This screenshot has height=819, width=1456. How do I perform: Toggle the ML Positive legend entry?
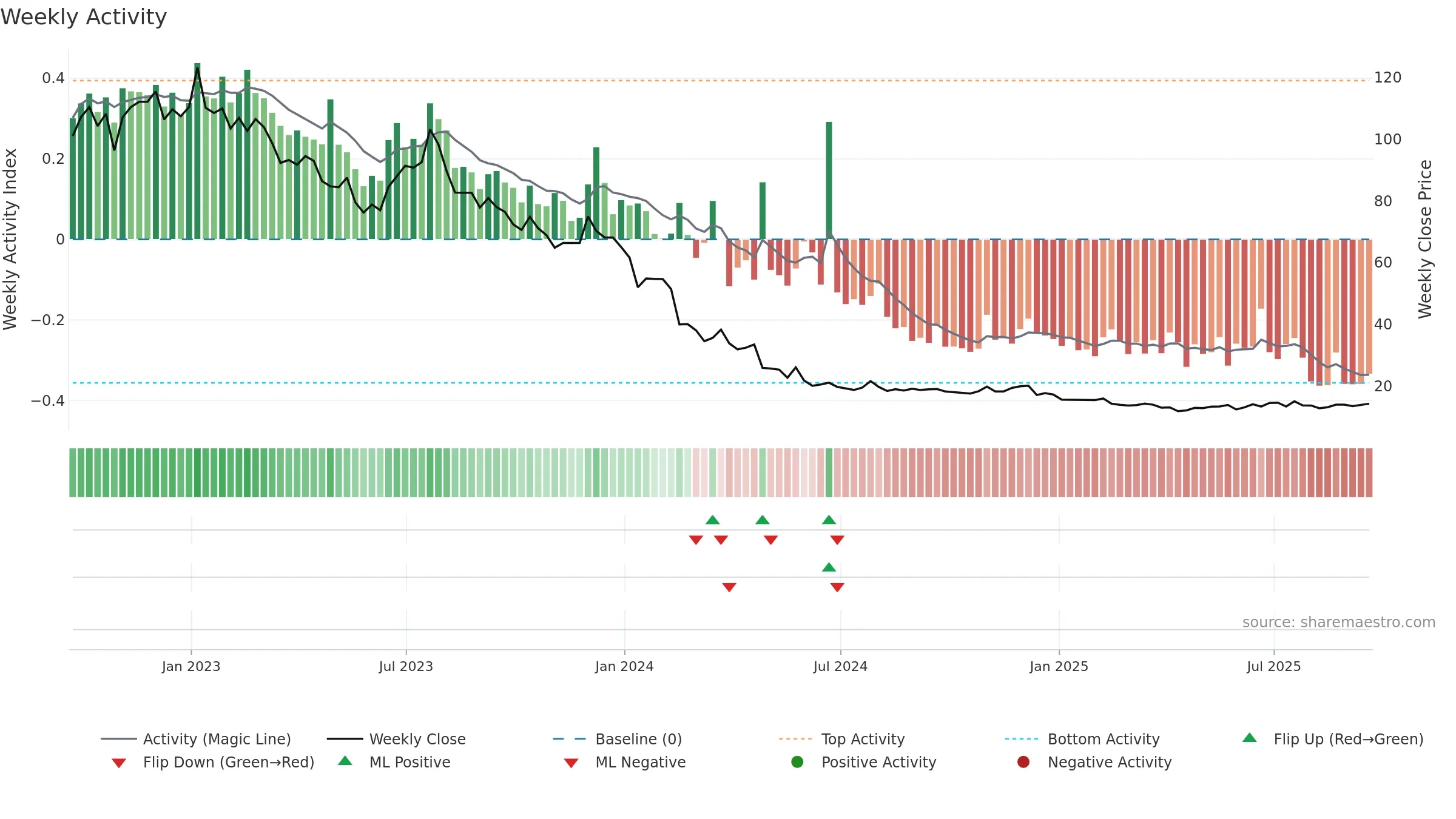pyautogui.click(x=394, y=762)
